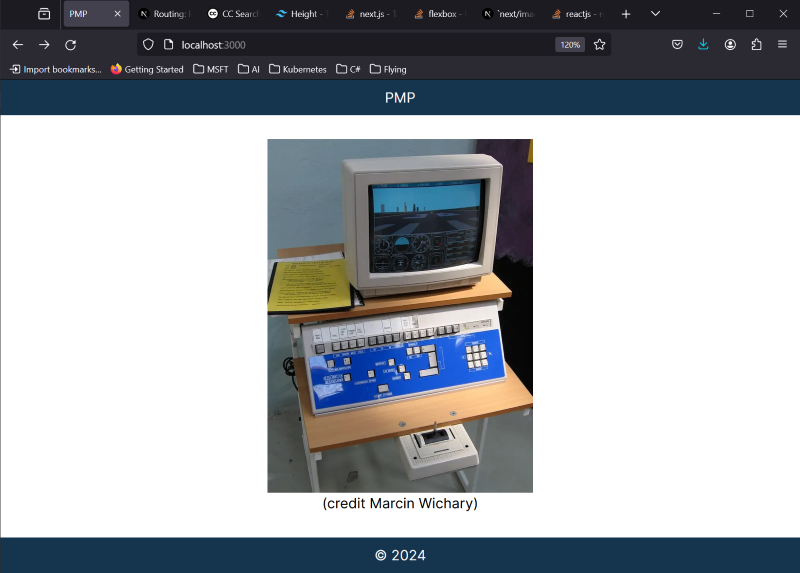Open the Firefox hamburger application menu

click(782, 45)
